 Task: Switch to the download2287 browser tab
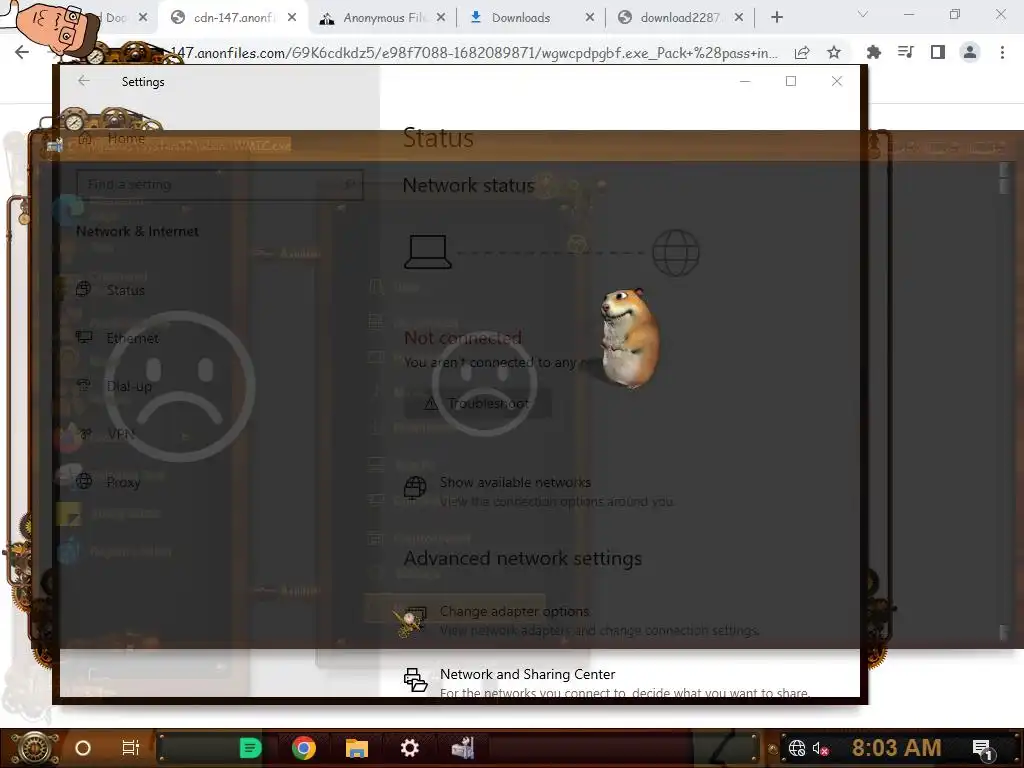pyautogui.click(x=679, y=18)
